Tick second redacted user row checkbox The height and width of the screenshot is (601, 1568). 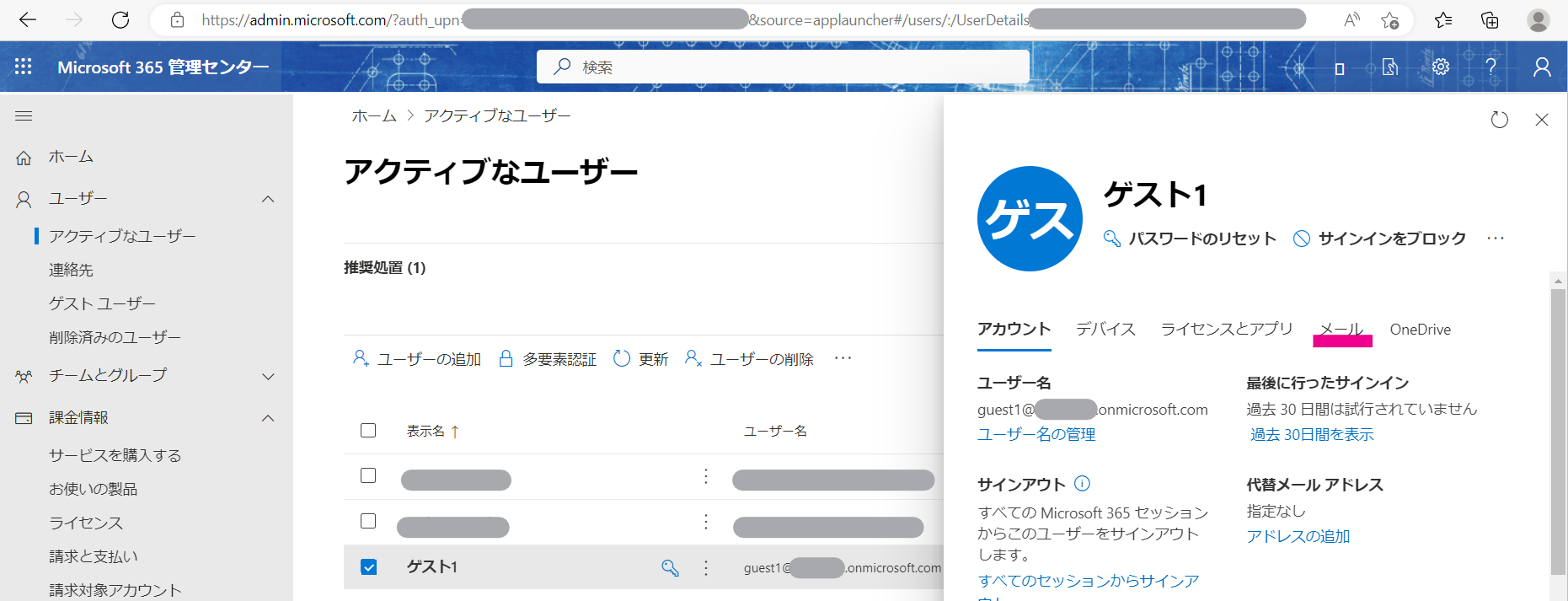click(x=368, y=521)
